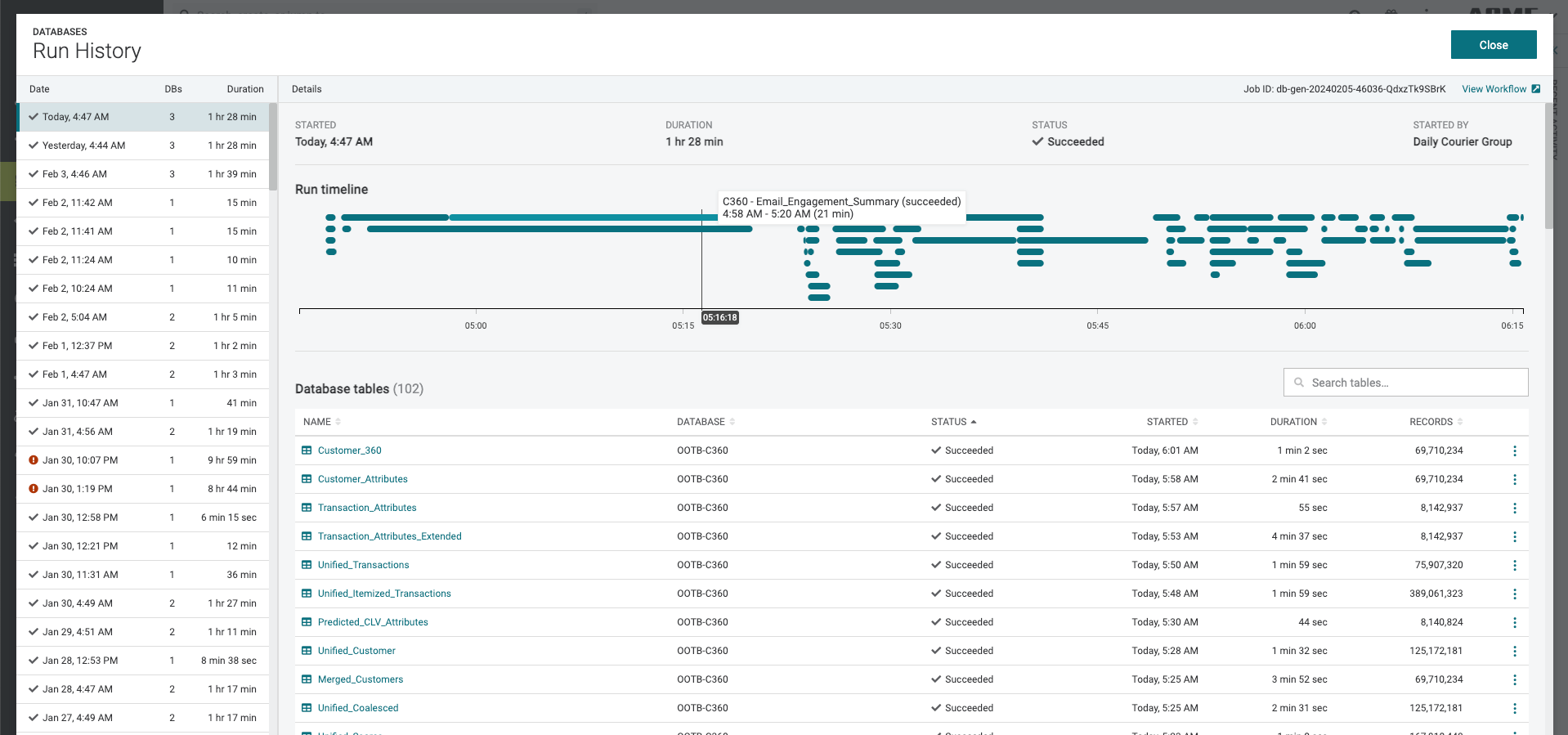Open kebab menu for the Unified_Transactions row
The height and width of the screenshot is (735, 1568).
point(1514,566)
